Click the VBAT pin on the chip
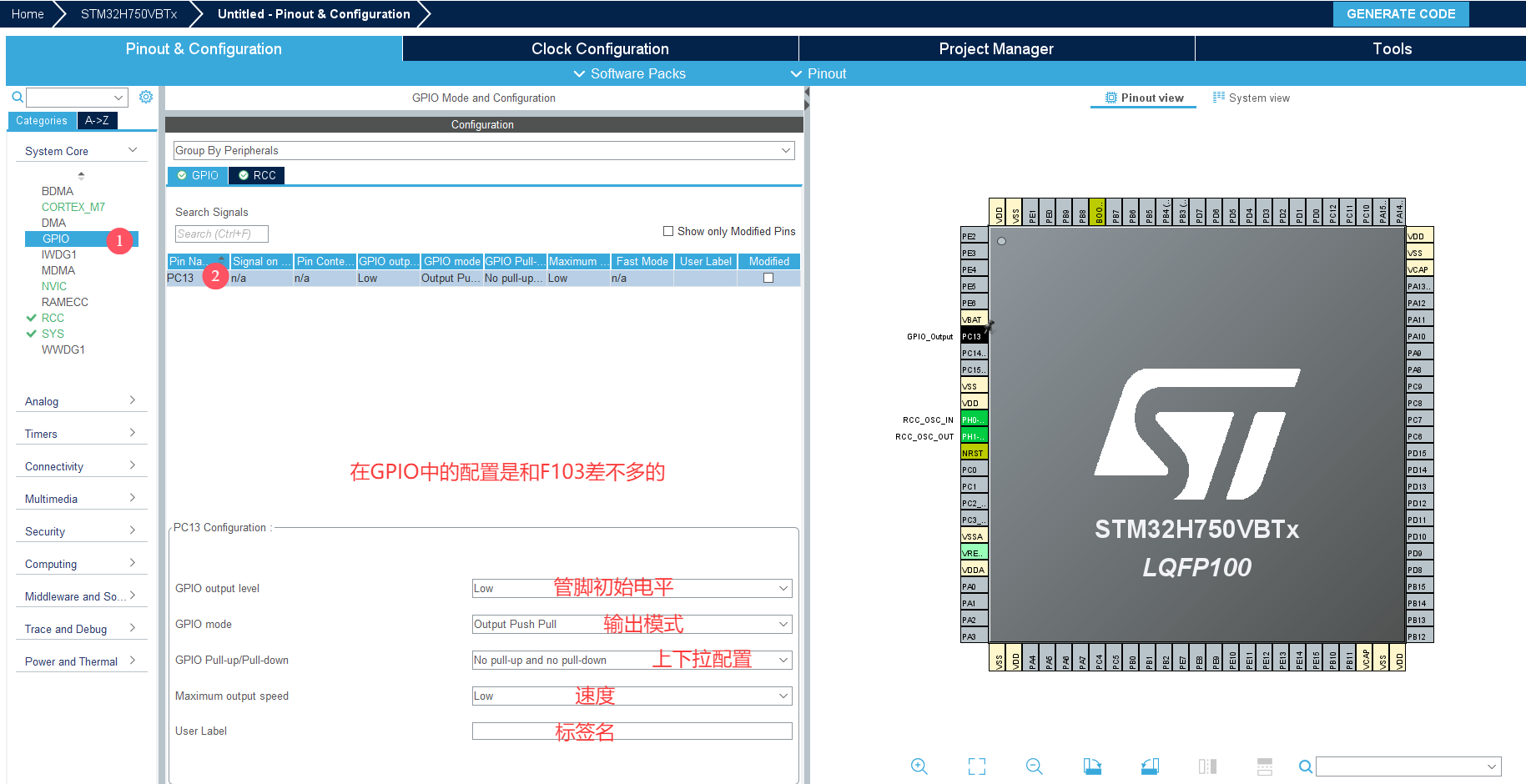1526x784 pixels. tap(974, 319)
